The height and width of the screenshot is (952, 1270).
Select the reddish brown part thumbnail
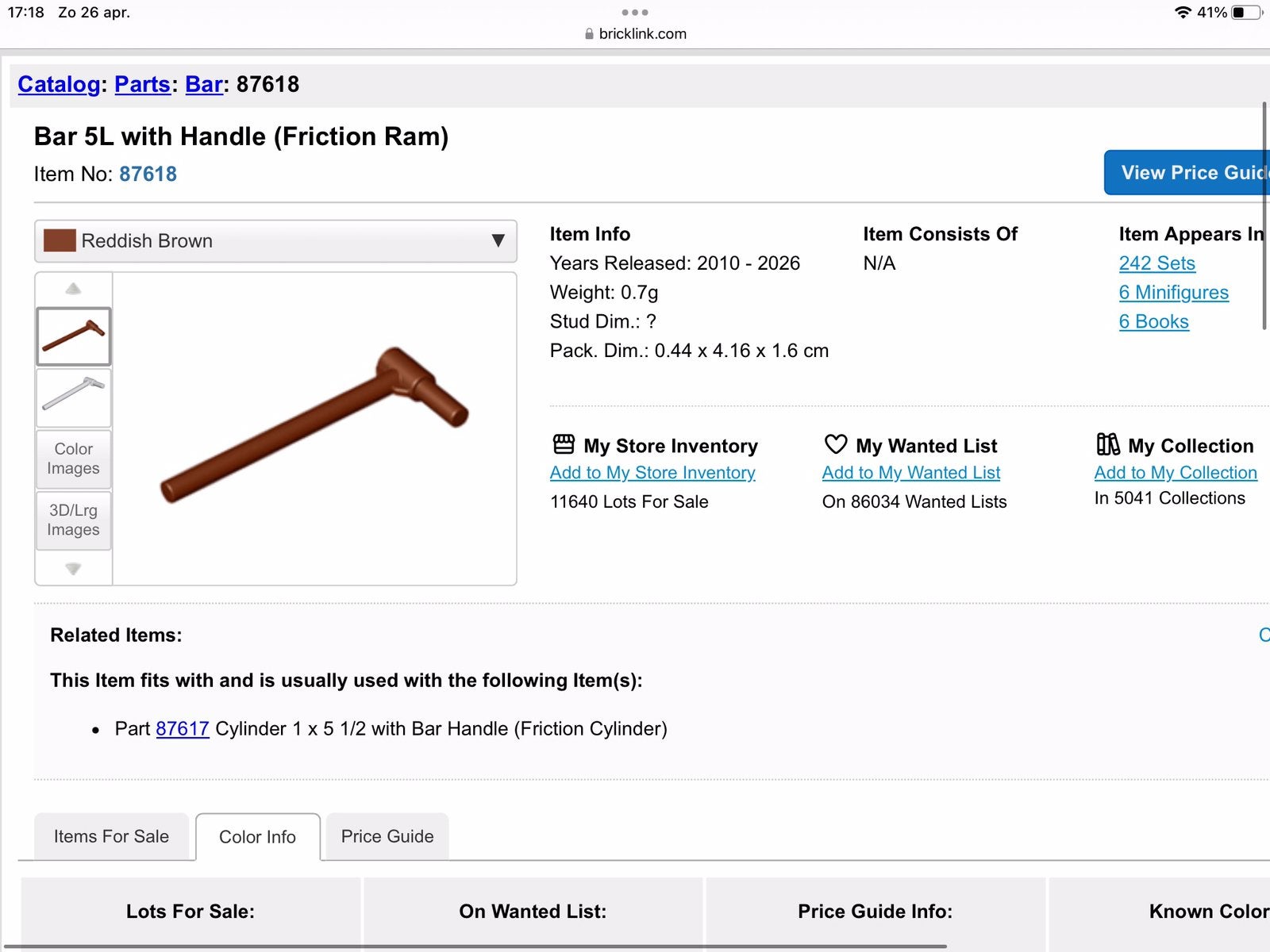pyautogui.click(x=74, y=336)
